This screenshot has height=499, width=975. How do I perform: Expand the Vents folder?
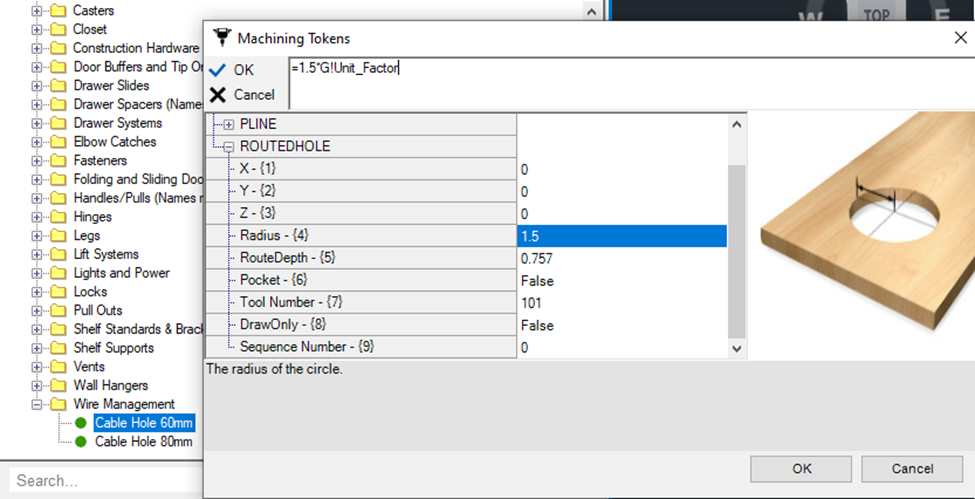tap(37, 367)
